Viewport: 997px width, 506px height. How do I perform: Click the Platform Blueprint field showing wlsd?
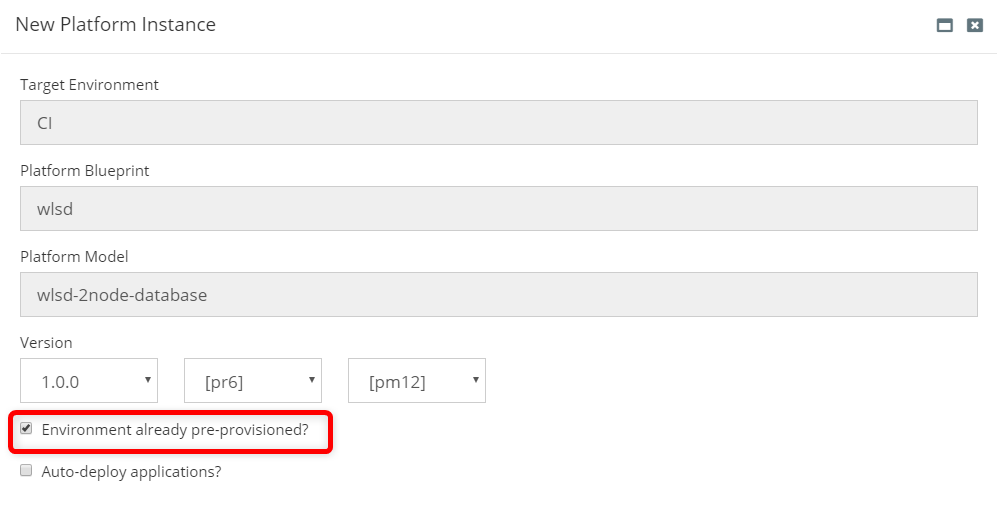pos(498,209)
